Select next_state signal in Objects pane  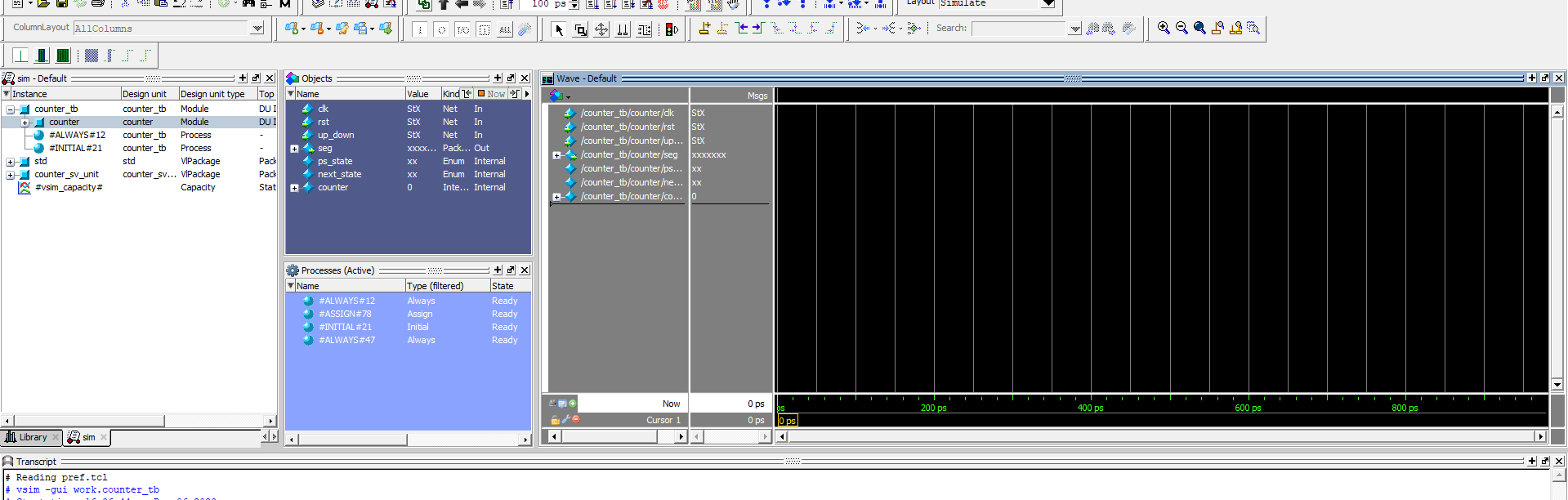click(x=339, y=175)
